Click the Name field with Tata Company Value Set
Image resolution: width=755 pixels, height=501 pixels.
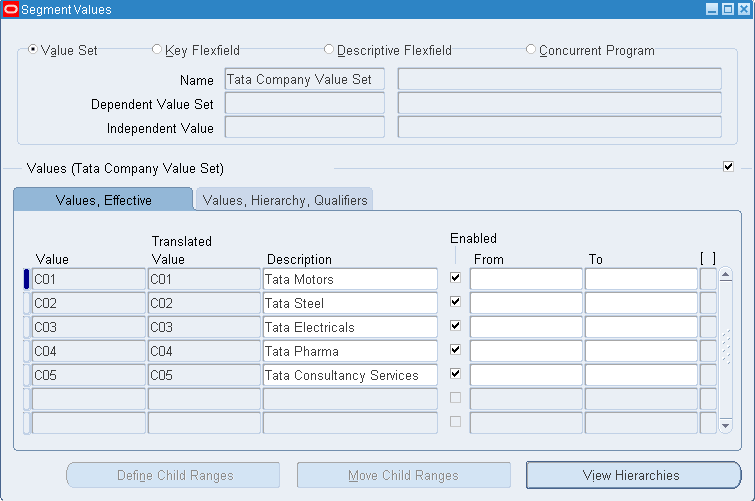coord(304,79)
